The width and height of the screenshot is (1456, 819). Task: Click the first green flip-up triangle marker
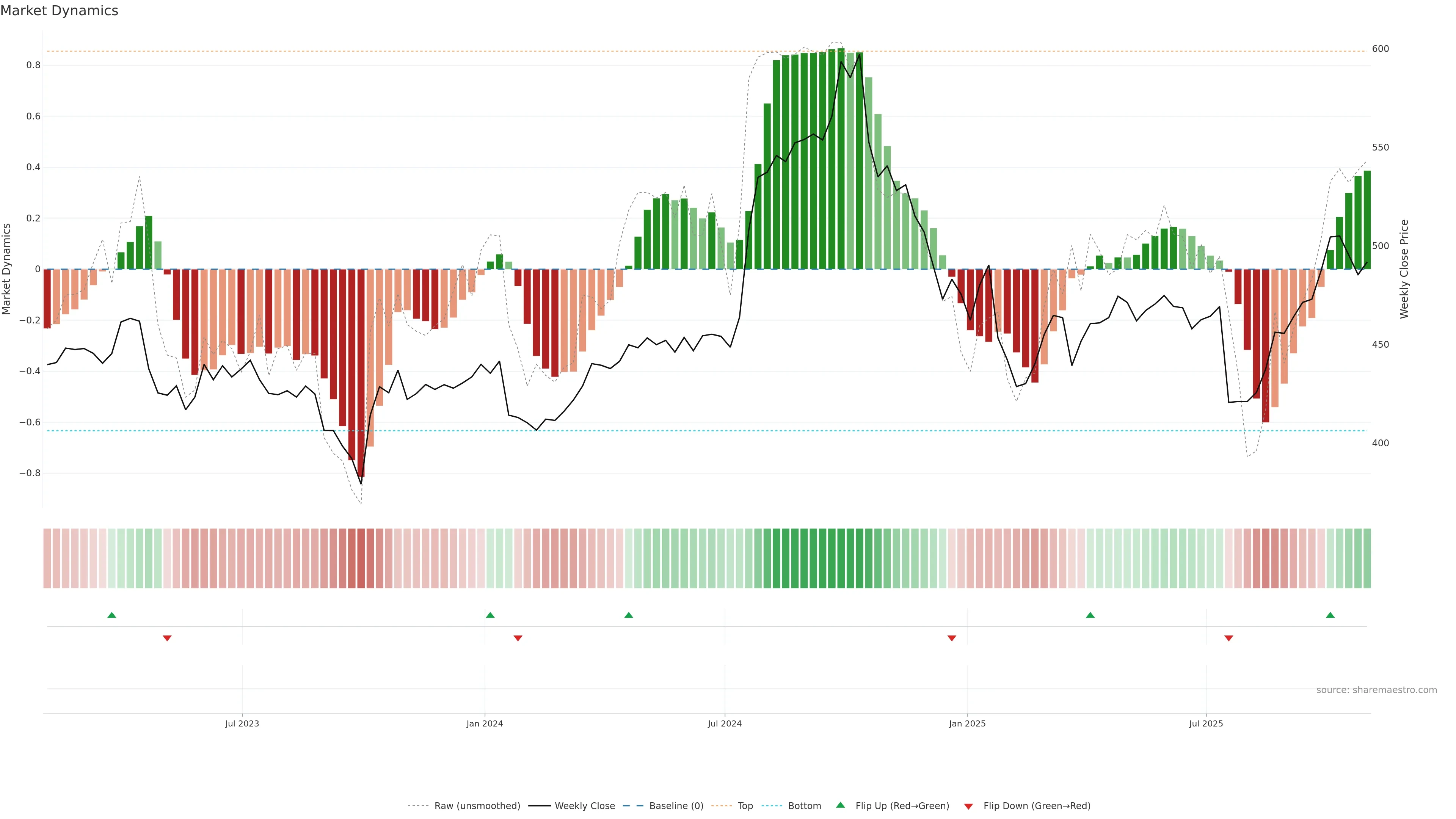pyautogui.click(x=112, y=615)
